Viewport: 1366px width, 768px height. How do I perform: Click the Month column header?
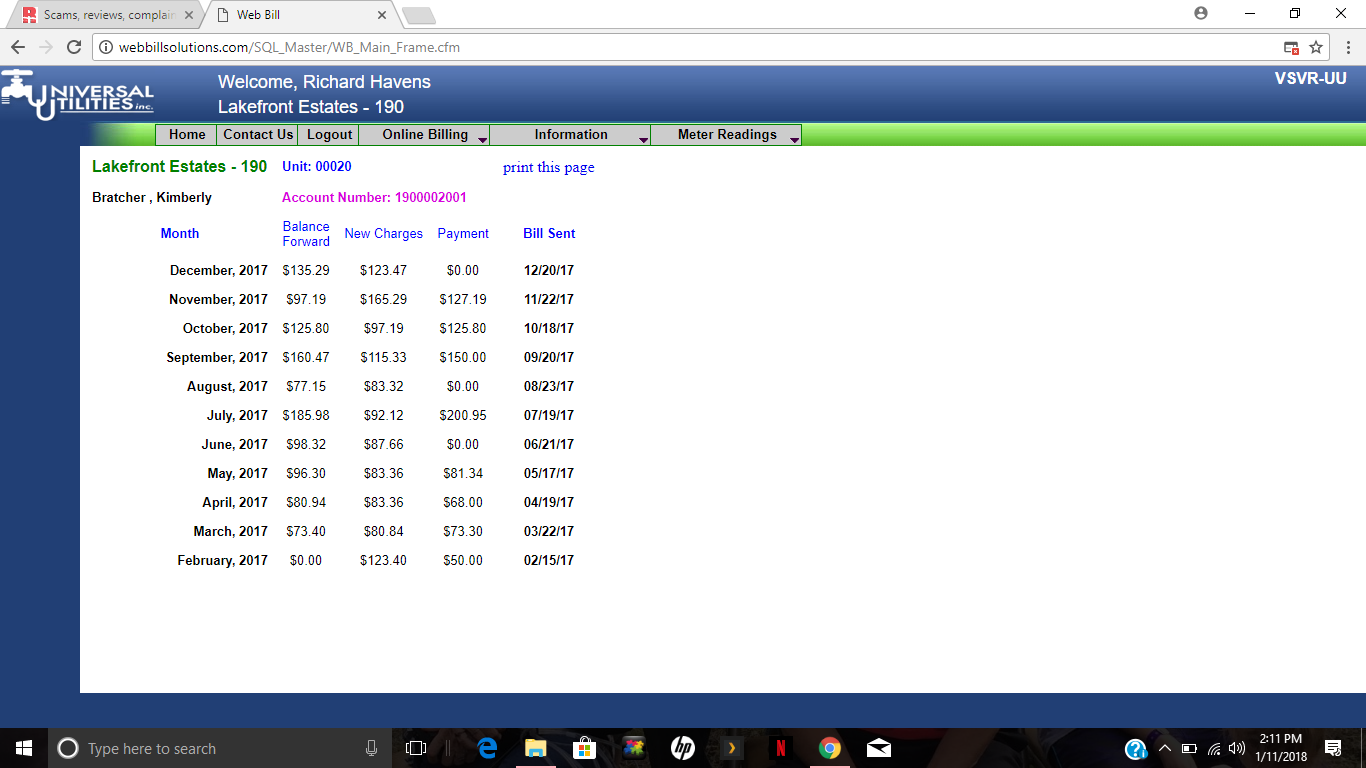180,233
